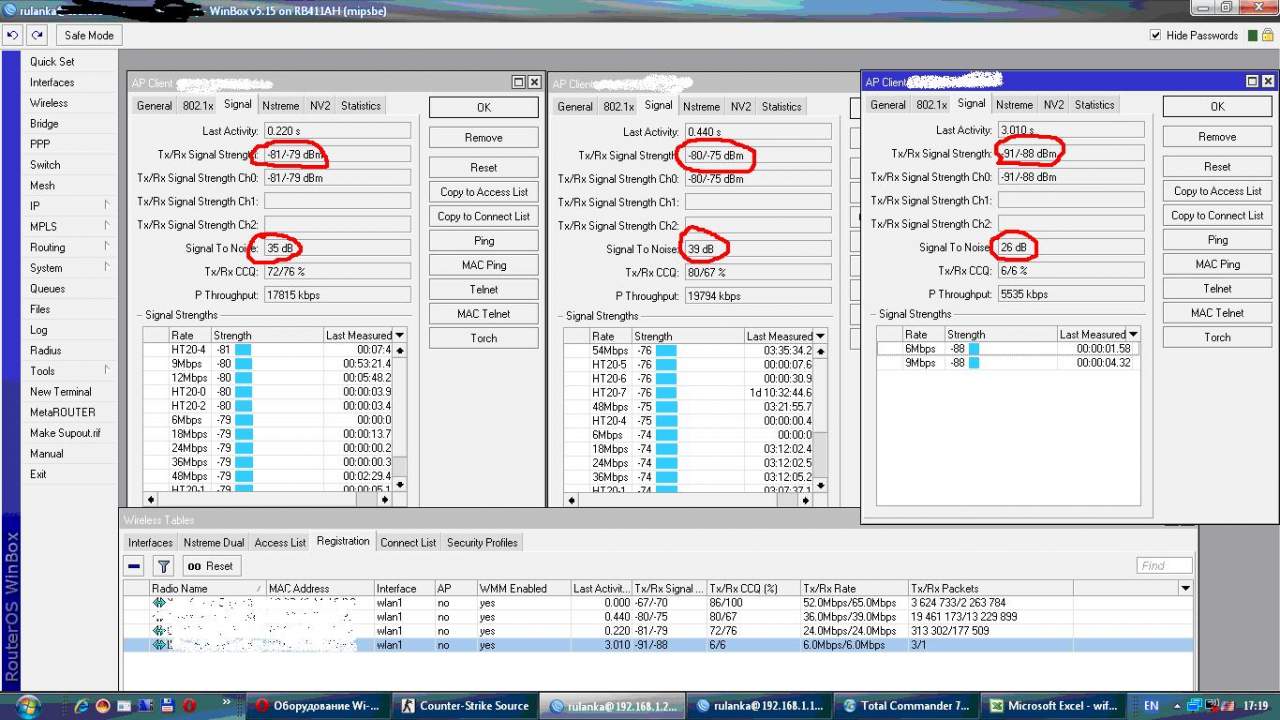Click Ping in the 35 dB AP Client window
1280x720 pixels.
(484, 241)
